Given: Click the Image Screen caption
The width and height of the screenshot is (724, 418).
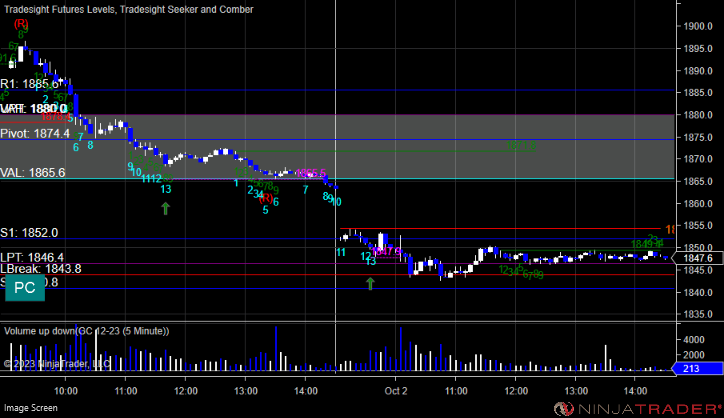Looking at the screenshot, I should pos(30,408).
